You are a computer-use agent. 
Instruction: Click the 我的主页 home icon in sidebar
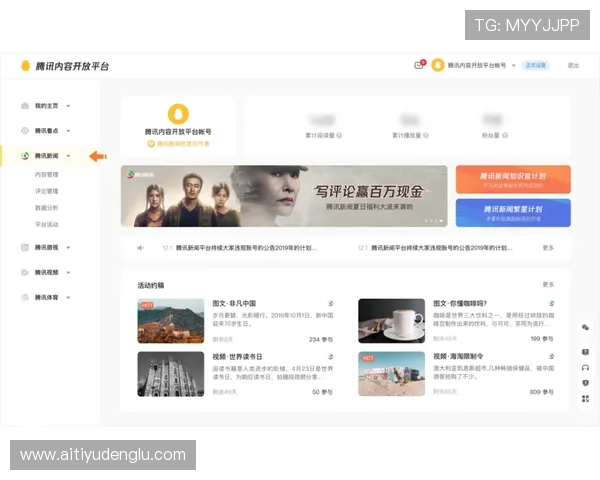coord(25,105)
